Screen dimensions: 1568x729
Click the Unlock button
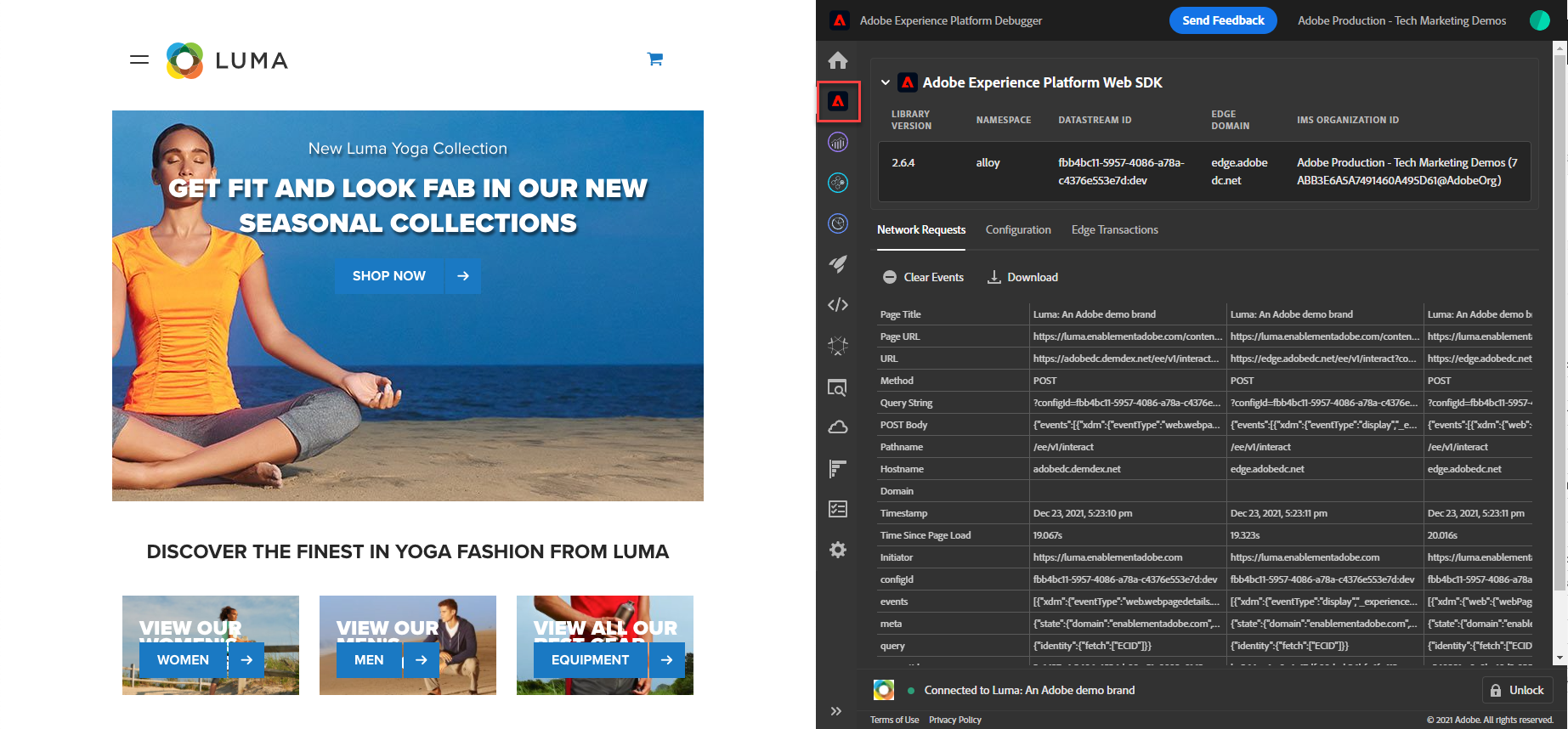[1518, 691]
